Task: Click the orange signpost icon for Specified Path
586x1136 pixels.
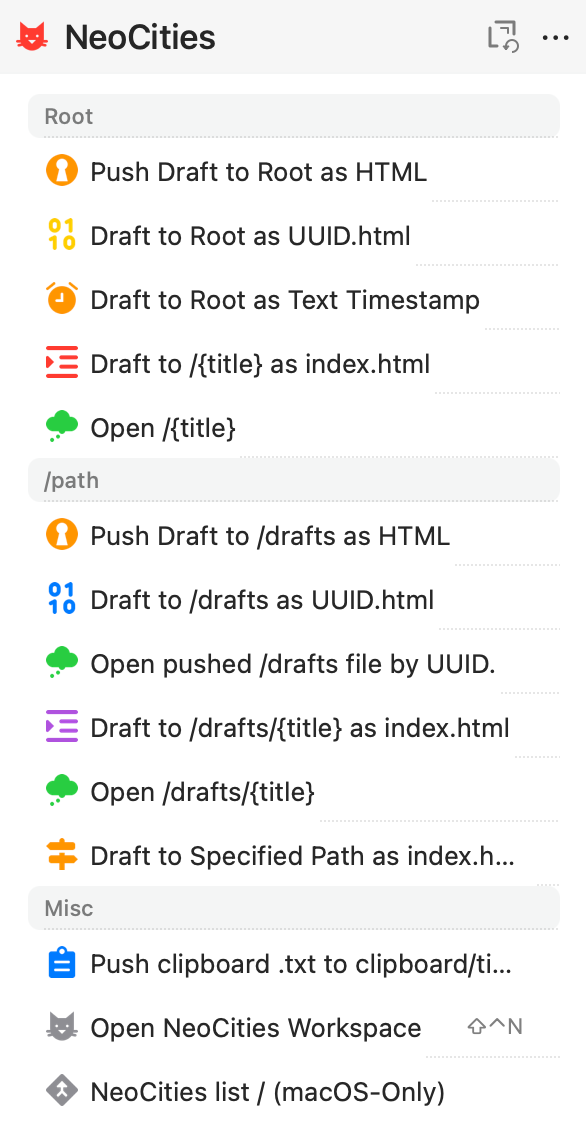Action: pos(62,856)
